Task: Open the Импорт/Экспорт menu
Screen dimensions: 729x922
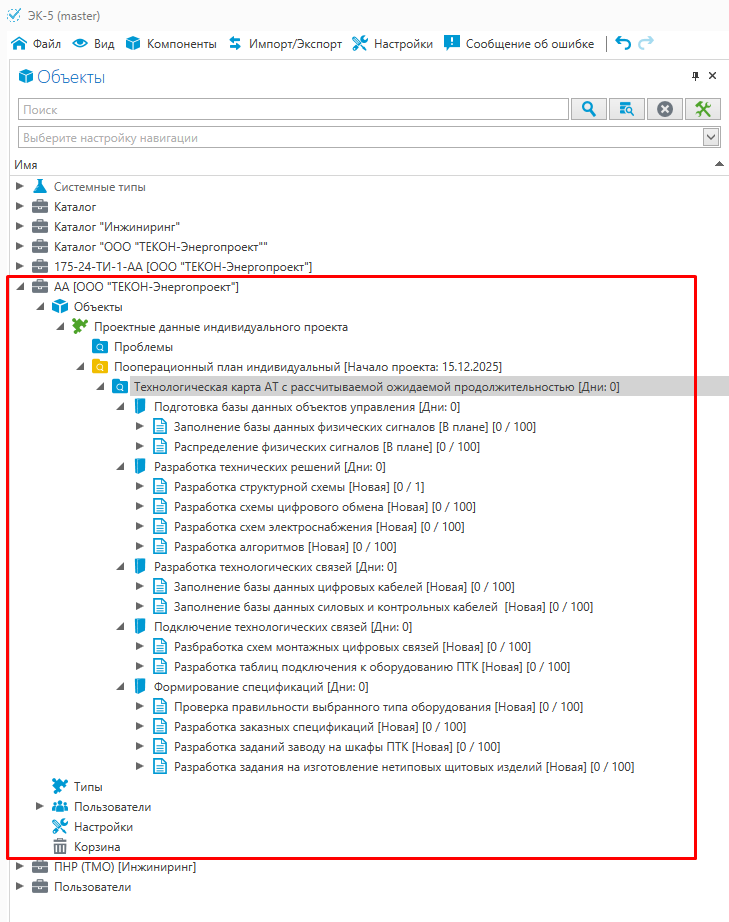Action: tap(285, 44)
